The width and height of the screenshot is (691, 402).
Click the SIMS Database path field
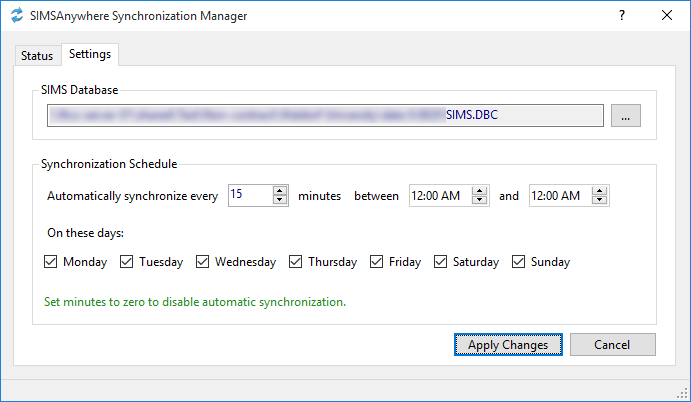point(325,115)
